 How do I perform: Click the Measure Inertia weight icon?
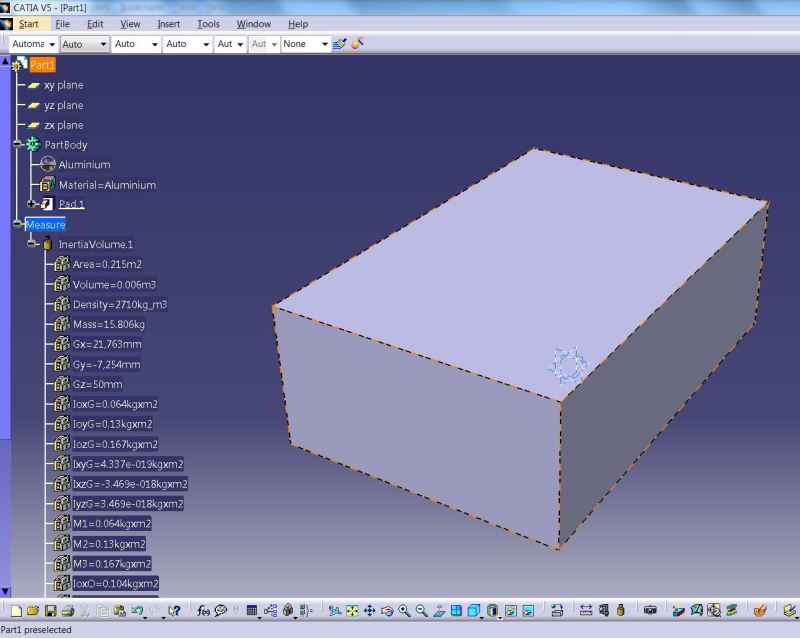(620, 609)
